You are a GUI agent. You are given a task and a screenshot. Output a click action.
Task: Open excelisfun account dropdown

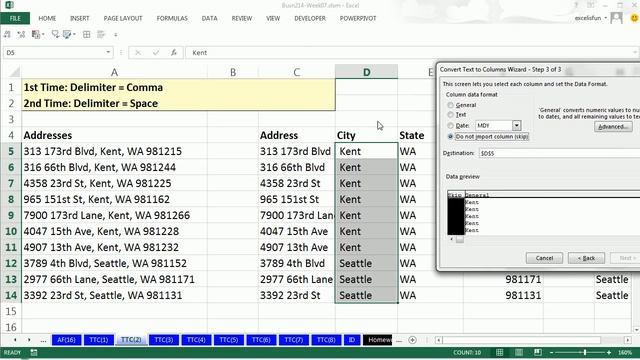click(606, 18)
